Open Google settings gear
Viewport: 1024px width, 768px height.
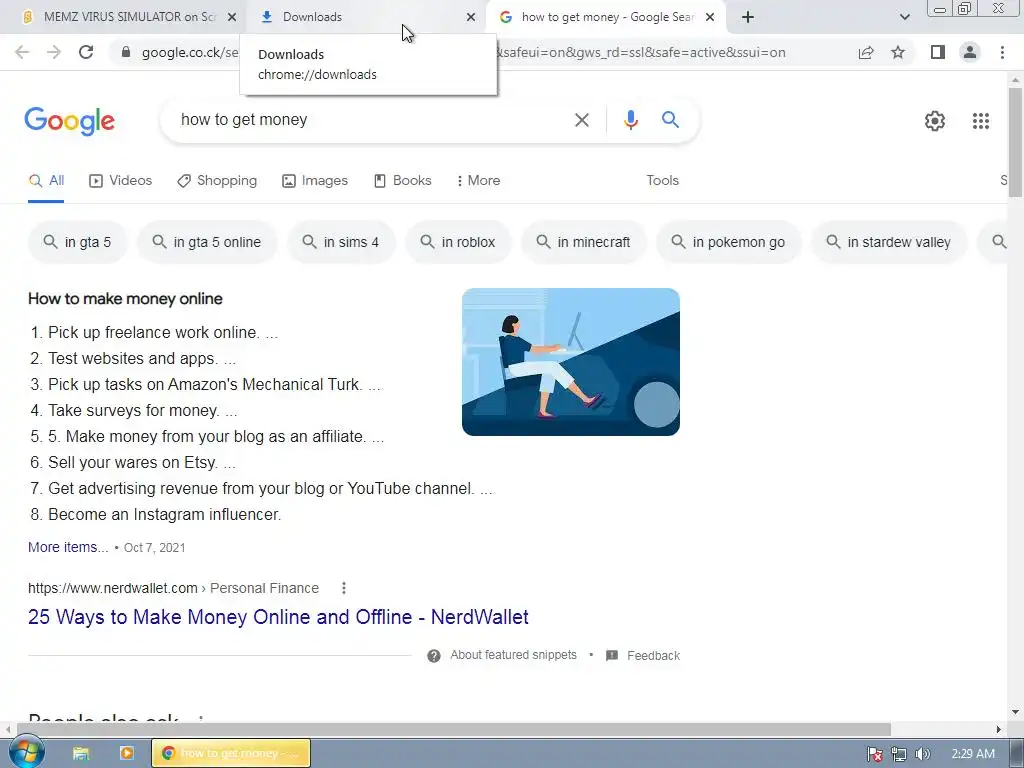click(935, 121)
